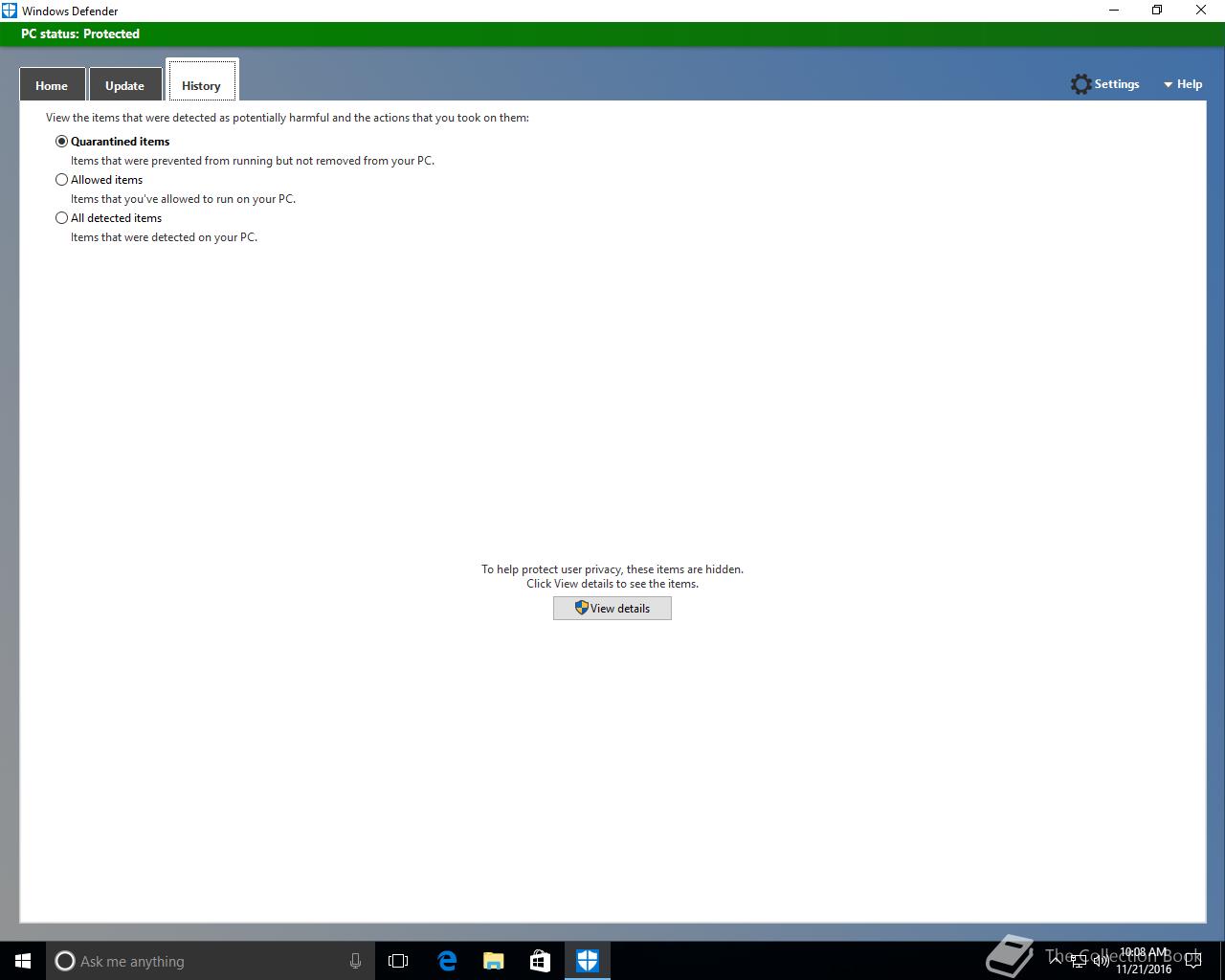Screen dimensions: 1225x980
Task: Activate Cortana microphone icon
Action: pyautogui.click(x=355, y=961)
